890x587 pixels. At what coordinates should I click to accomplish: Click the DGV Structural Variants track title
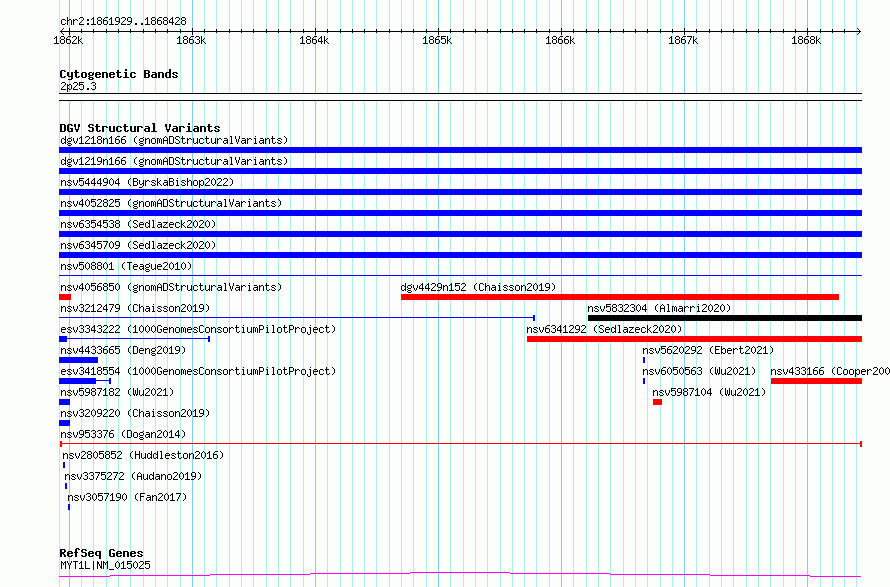[x=140, y=128]
